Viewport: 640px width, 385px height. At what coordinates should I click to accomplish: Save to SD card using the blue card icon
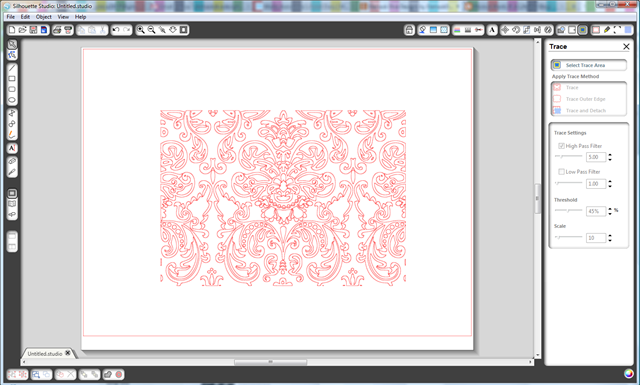pyautogui.click(x=44, y=30)
